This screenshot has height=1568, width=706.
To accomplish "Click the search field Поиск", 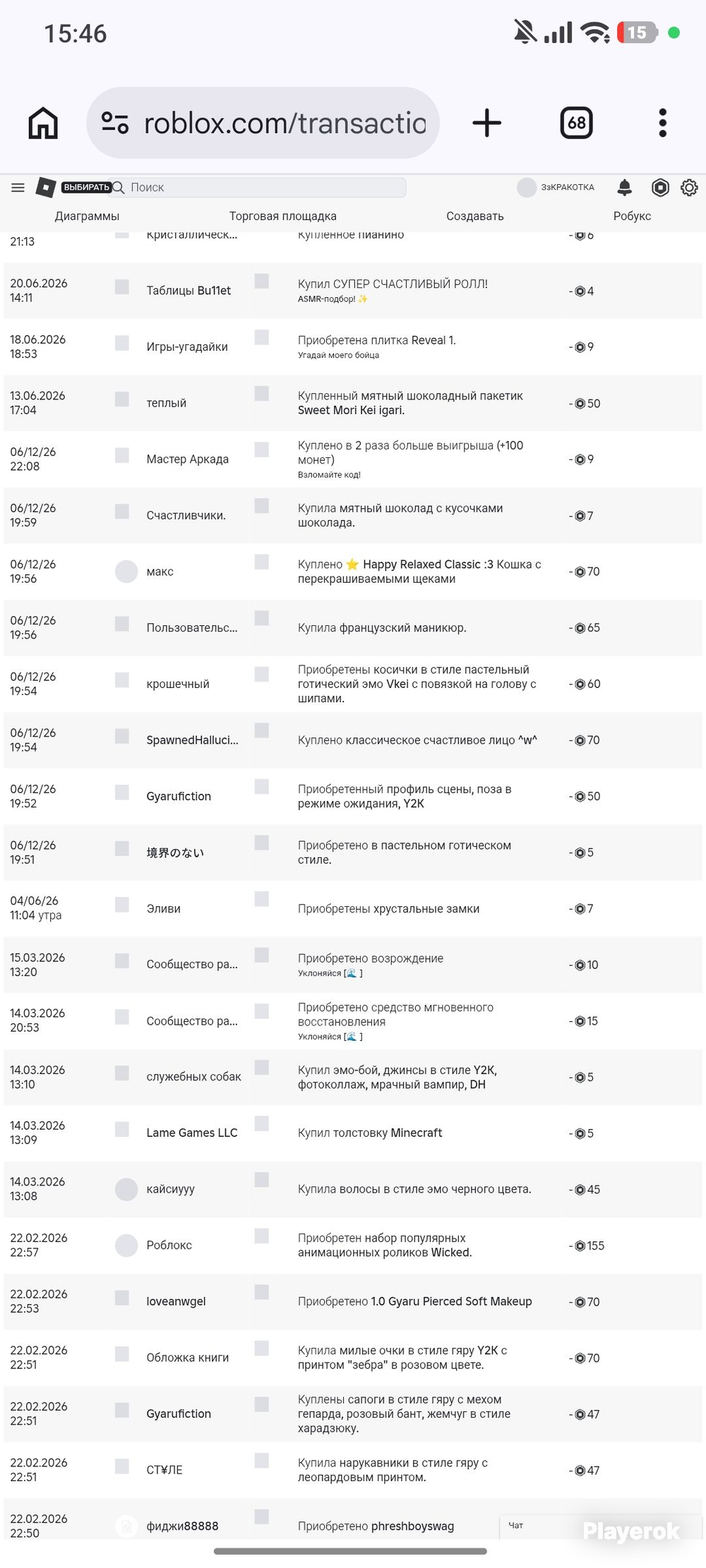I will [x=258, y=187].
